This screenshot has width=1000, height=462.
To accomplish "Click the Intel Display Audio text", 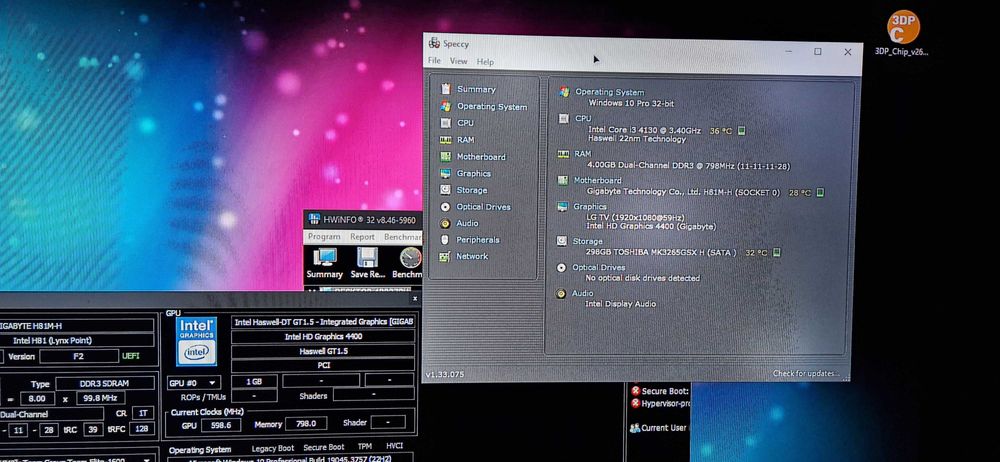I will click(620, 304).
